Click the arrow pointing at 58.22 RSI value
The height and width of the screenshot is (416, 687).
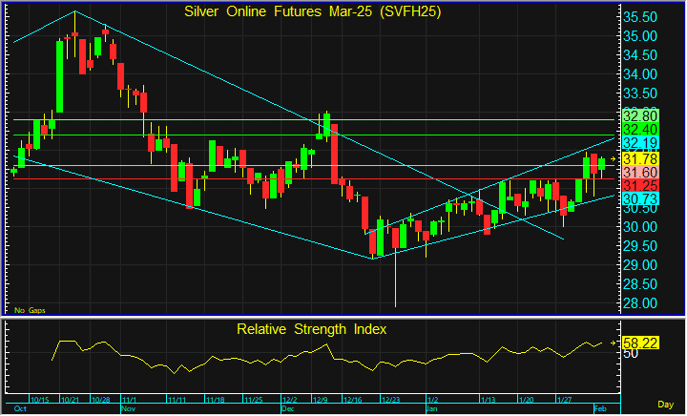pyautogui.click(x=613, y=343)
